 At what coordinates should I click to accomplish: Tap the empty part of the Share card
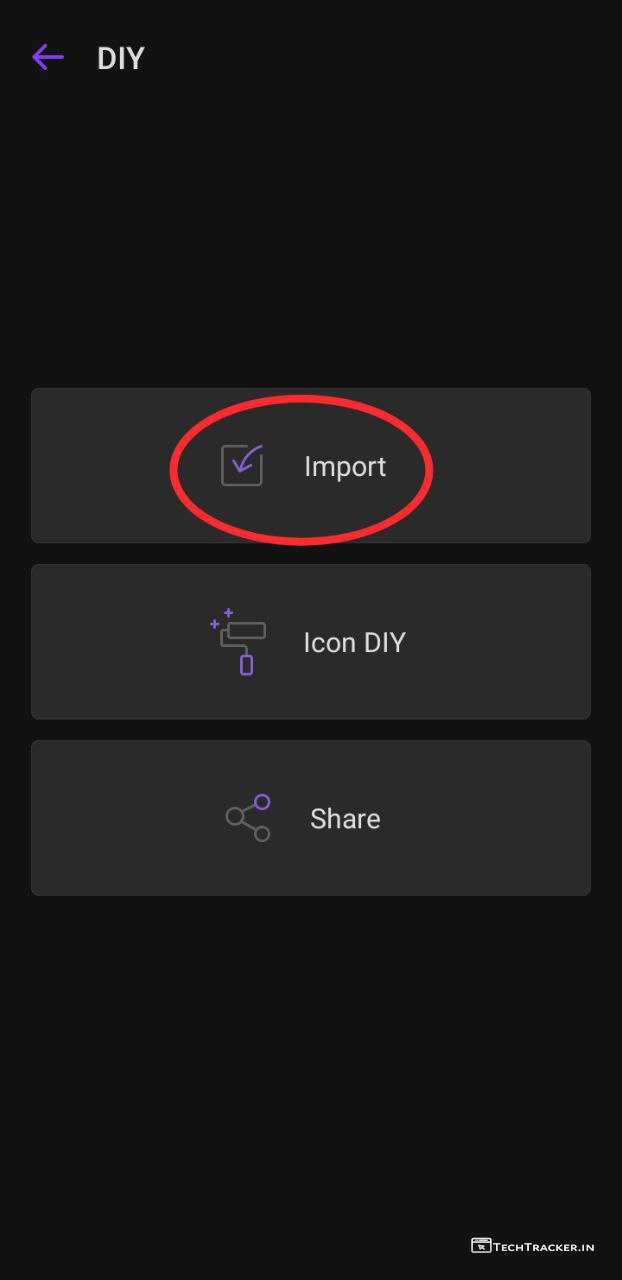click(x=510, y=818)
